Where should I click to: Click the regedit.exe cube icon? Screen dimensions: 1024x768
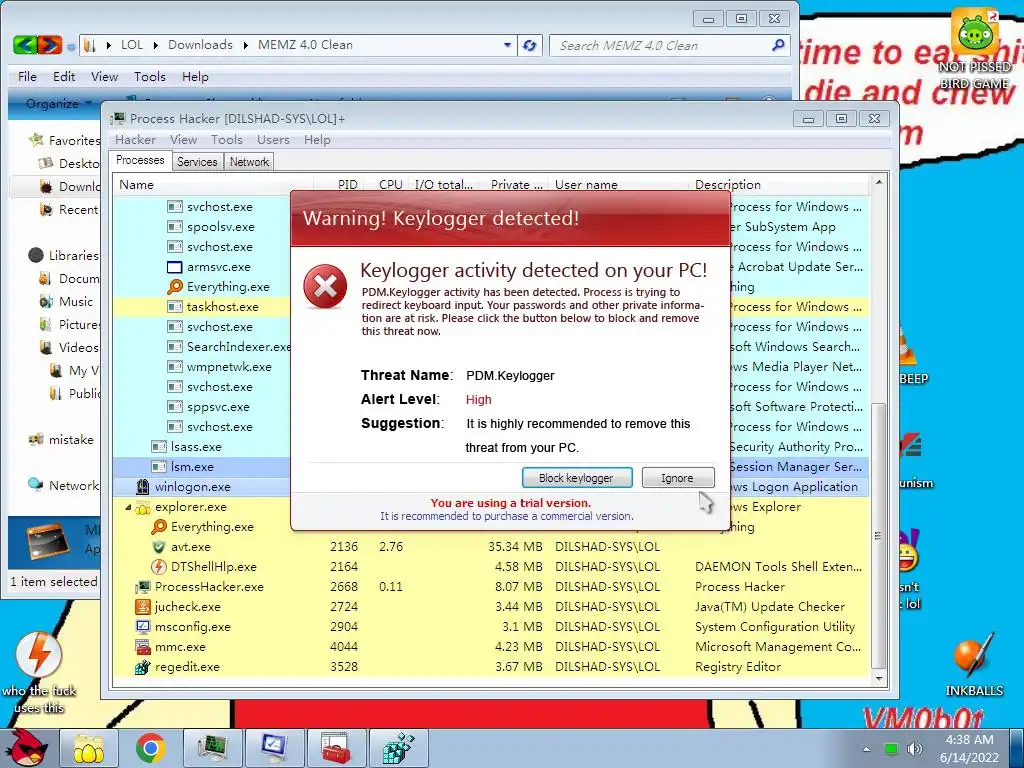tap(142, 667)
